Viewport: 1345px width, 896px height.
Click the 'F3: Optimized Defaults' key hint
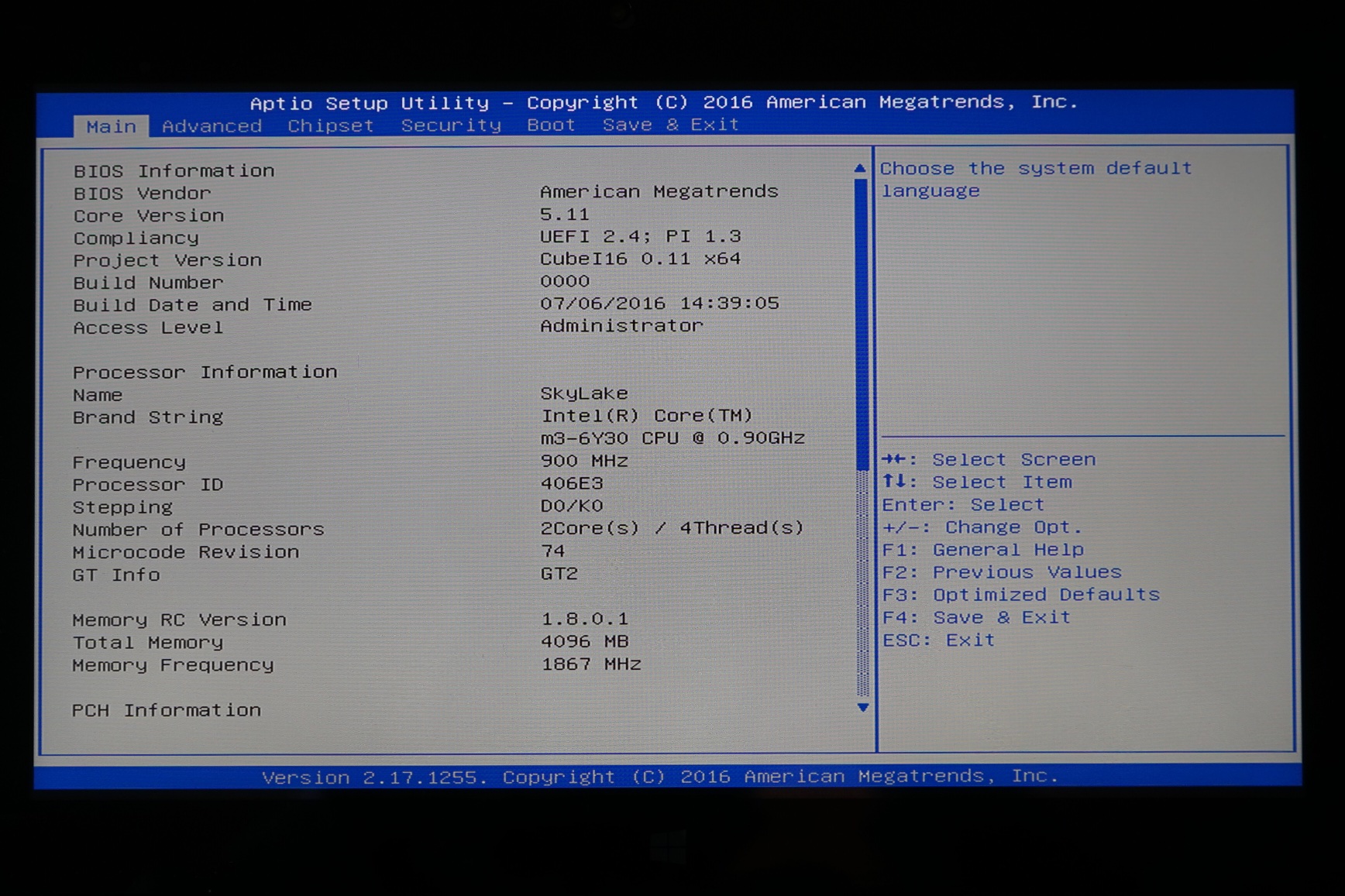click(1021, 595)
